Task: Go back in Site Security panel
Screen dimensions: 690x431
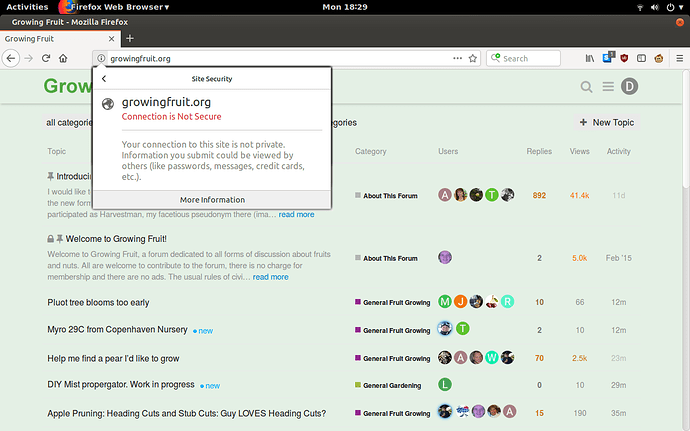Action: pos(104,79)
